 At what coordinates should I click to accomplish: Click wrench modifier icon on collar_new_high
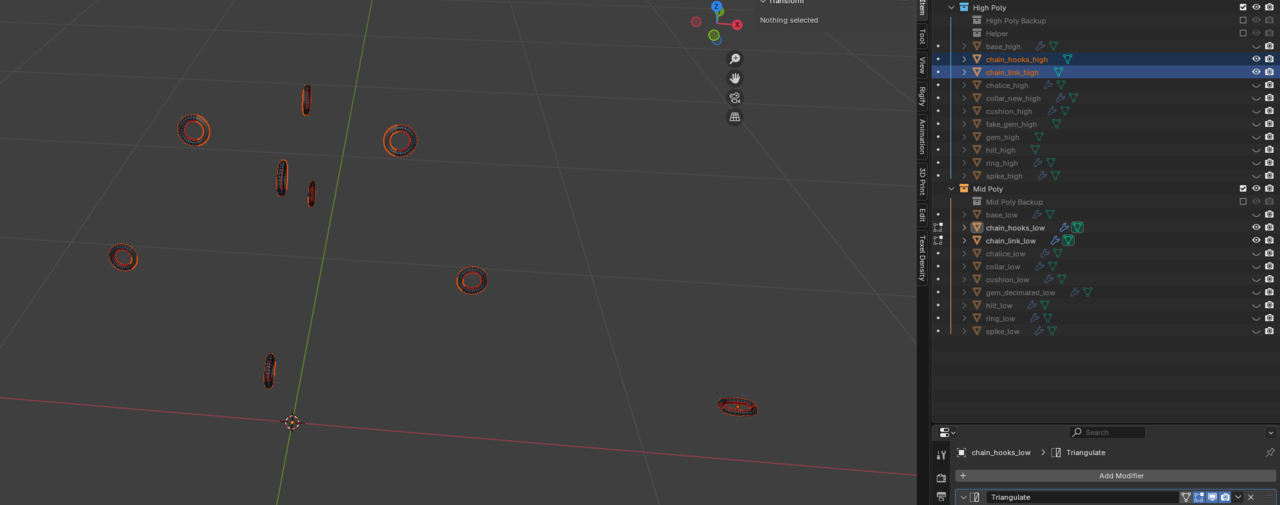1060,98
